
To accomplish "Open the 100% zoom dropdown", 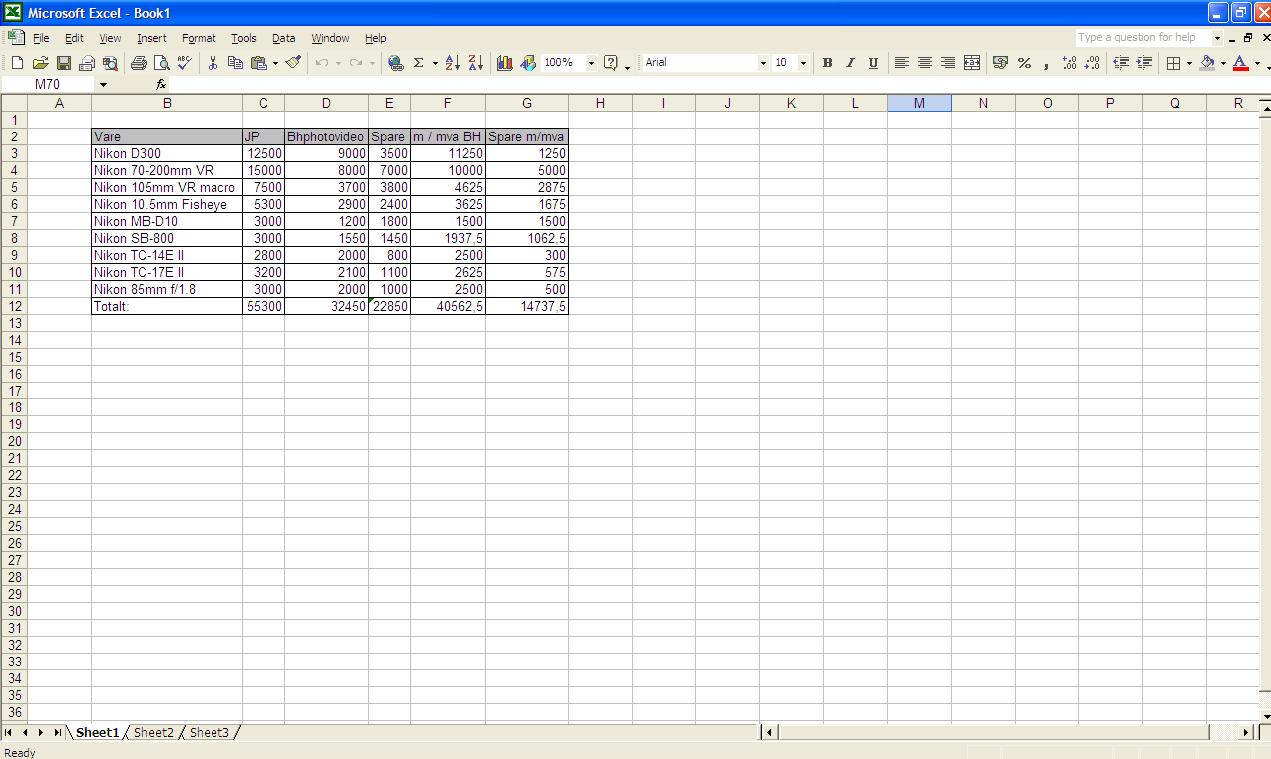I will coord(591,63).
